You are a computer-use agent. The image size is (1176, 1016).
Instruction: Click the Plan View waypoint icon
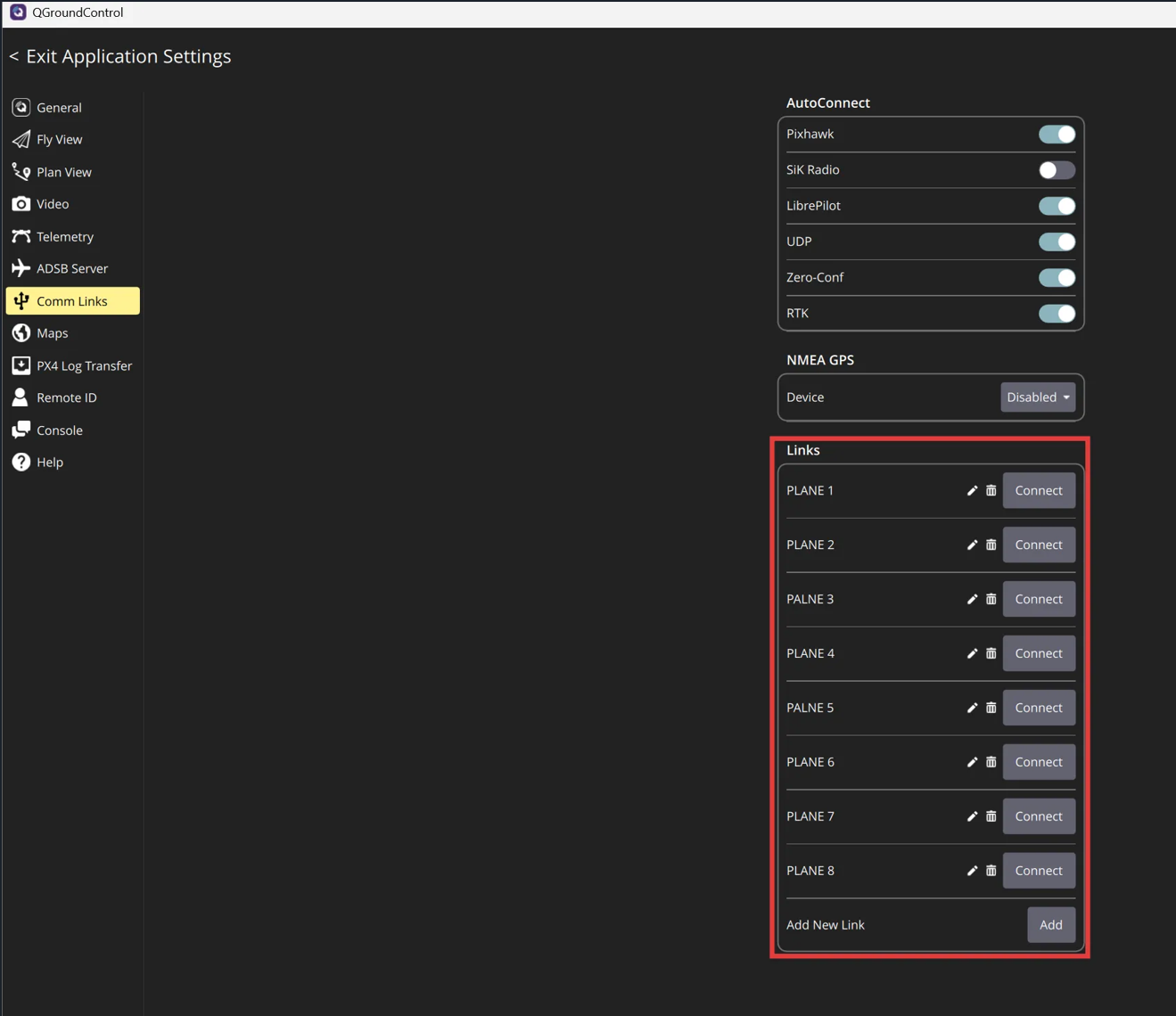(21, 172)
